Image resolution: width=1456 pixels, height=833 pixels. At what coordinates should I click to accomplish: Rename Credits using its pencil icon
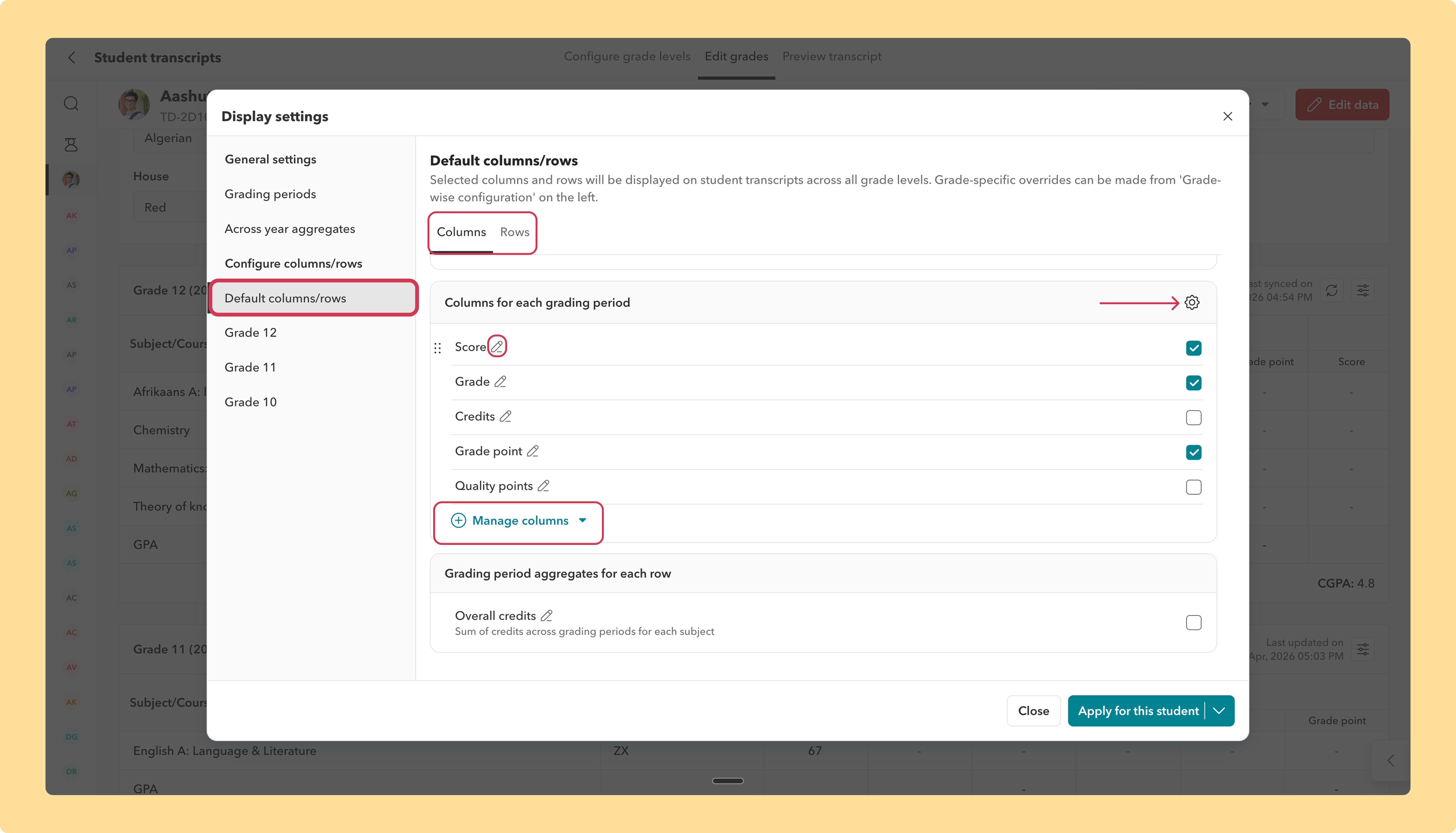pyautogui.click(x=505, y=416)
